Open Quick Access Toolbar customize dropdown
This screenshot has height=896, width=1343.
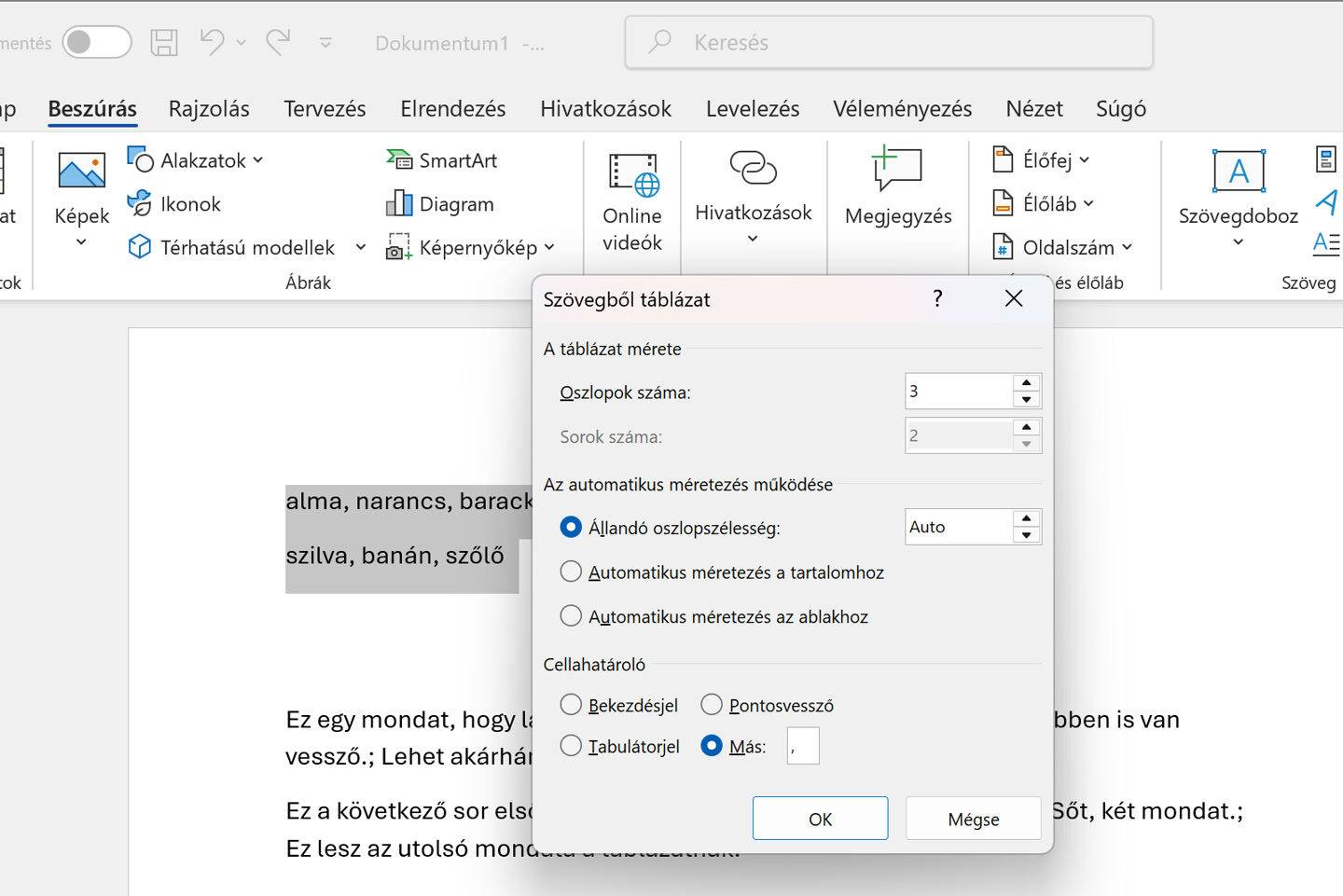325,43
